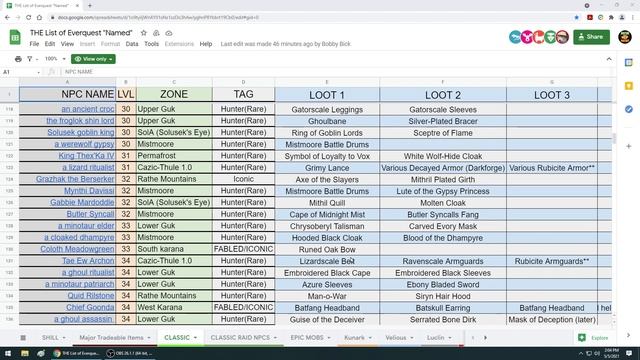This screenshot has width=640, height=360.
Task: Select the Mithril Plated Girth cell
Action: pyautogui.click(x=443, y=180)
